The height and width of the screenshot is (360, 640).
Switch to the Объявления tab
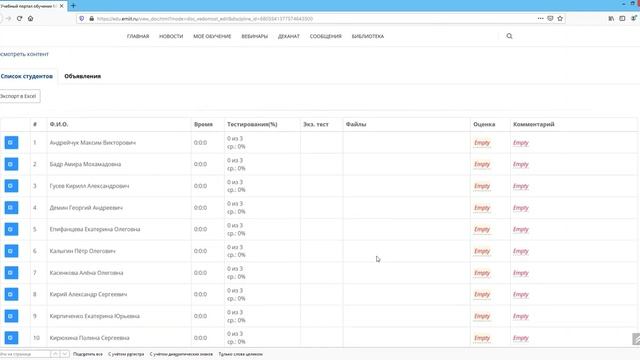click(x=82, y=76)
